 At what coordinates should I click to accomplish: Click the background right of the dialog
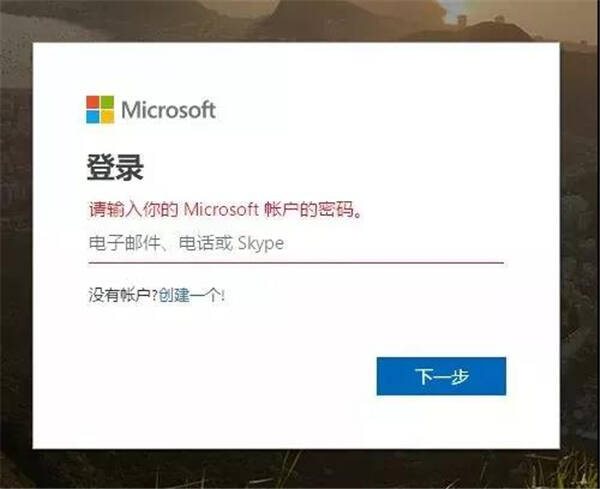[x=580, y=245]
